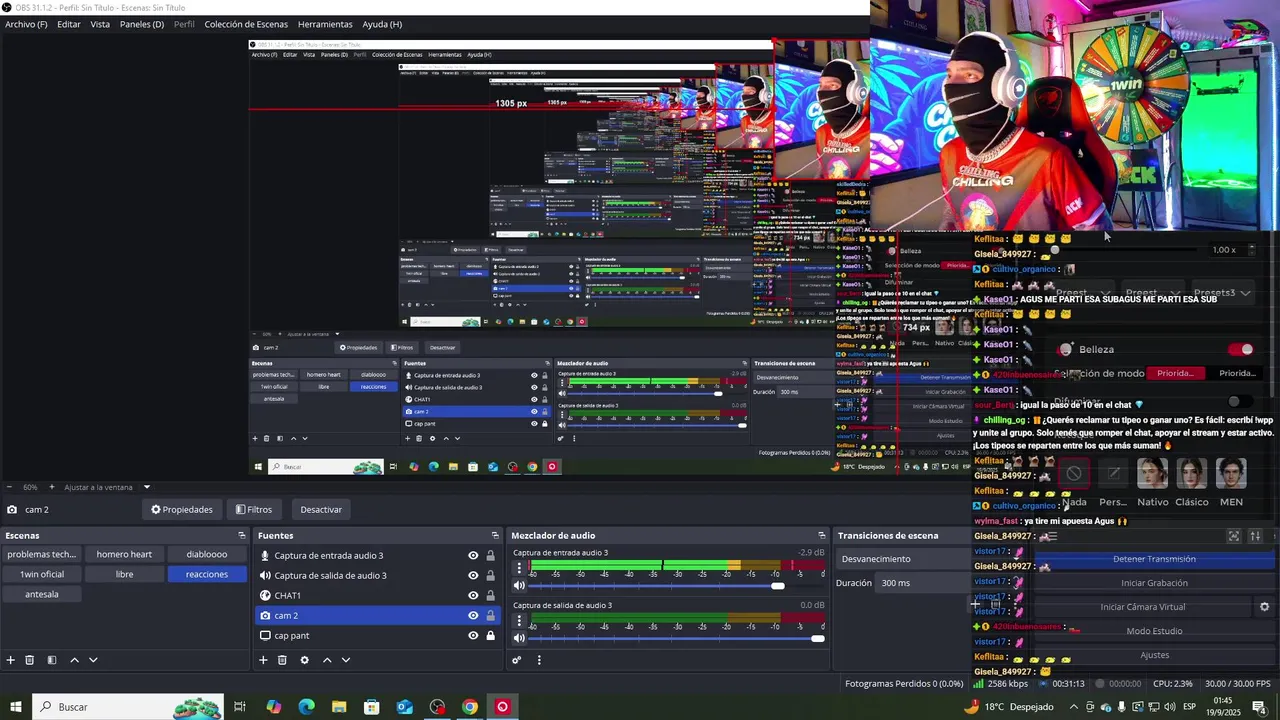The width and height of the screenshot is (1280, 720).
Task: Open Google Chrome from the taskbar
Action: pyautogui.click(x=470, y=707)
